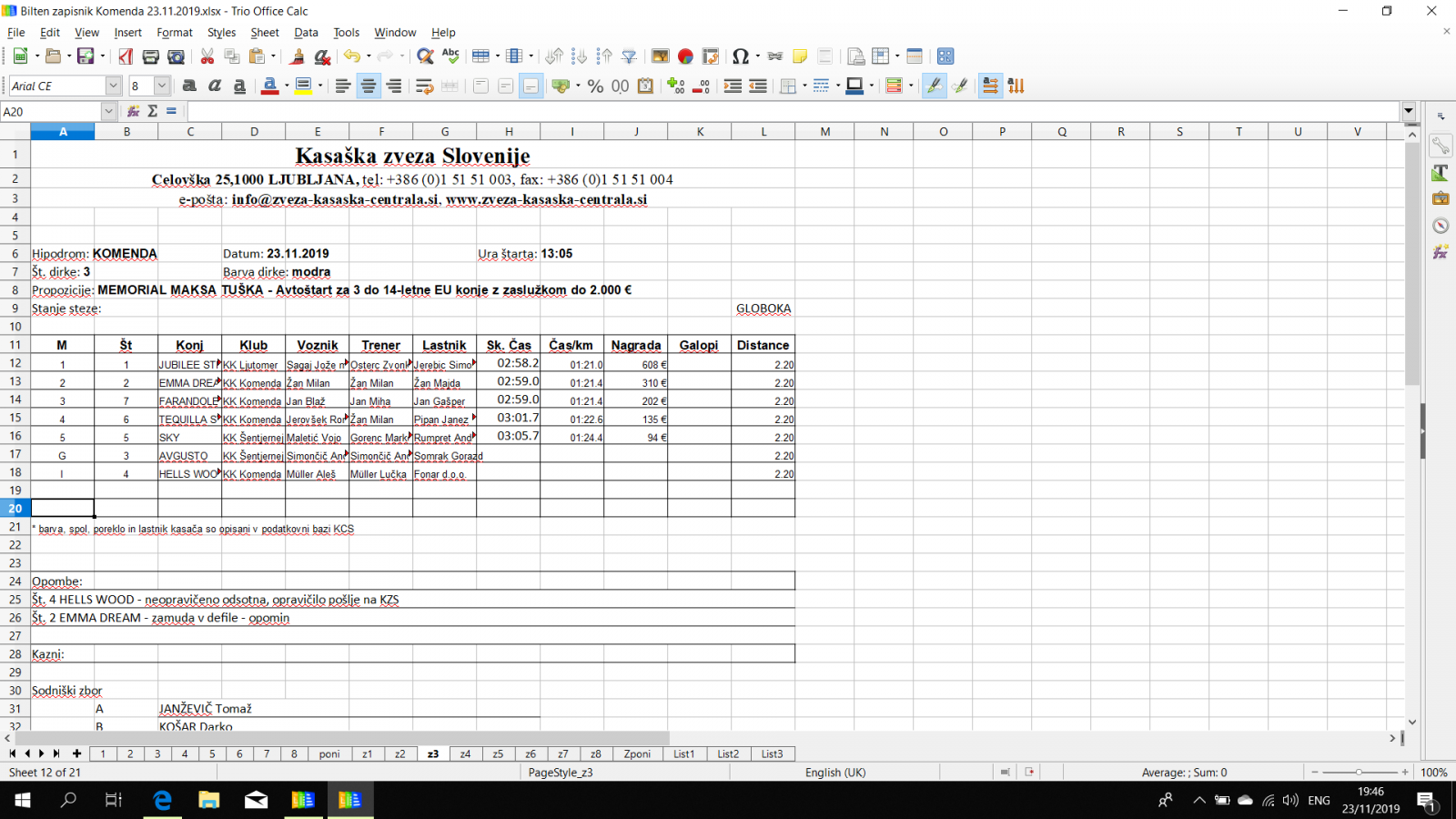Expand the Name Box A20 dropdown
The height and width of the screenshot is (819, 1456).
108,111
